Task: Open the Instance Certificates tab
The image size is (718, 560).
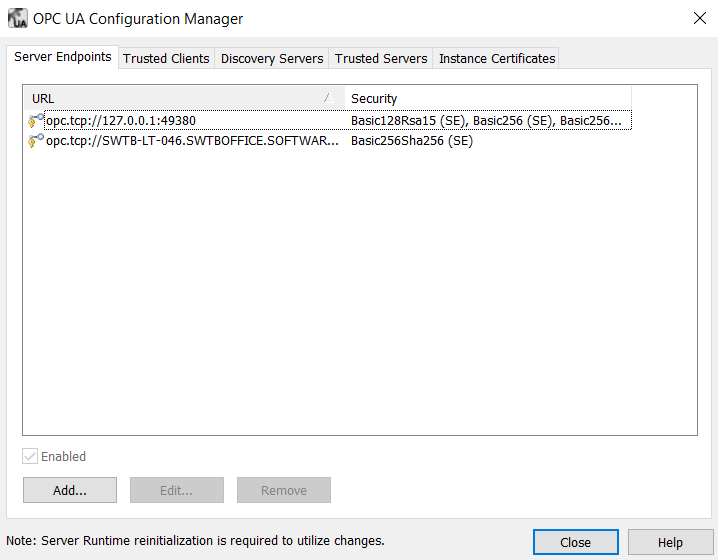Action: tap(497, 59)
